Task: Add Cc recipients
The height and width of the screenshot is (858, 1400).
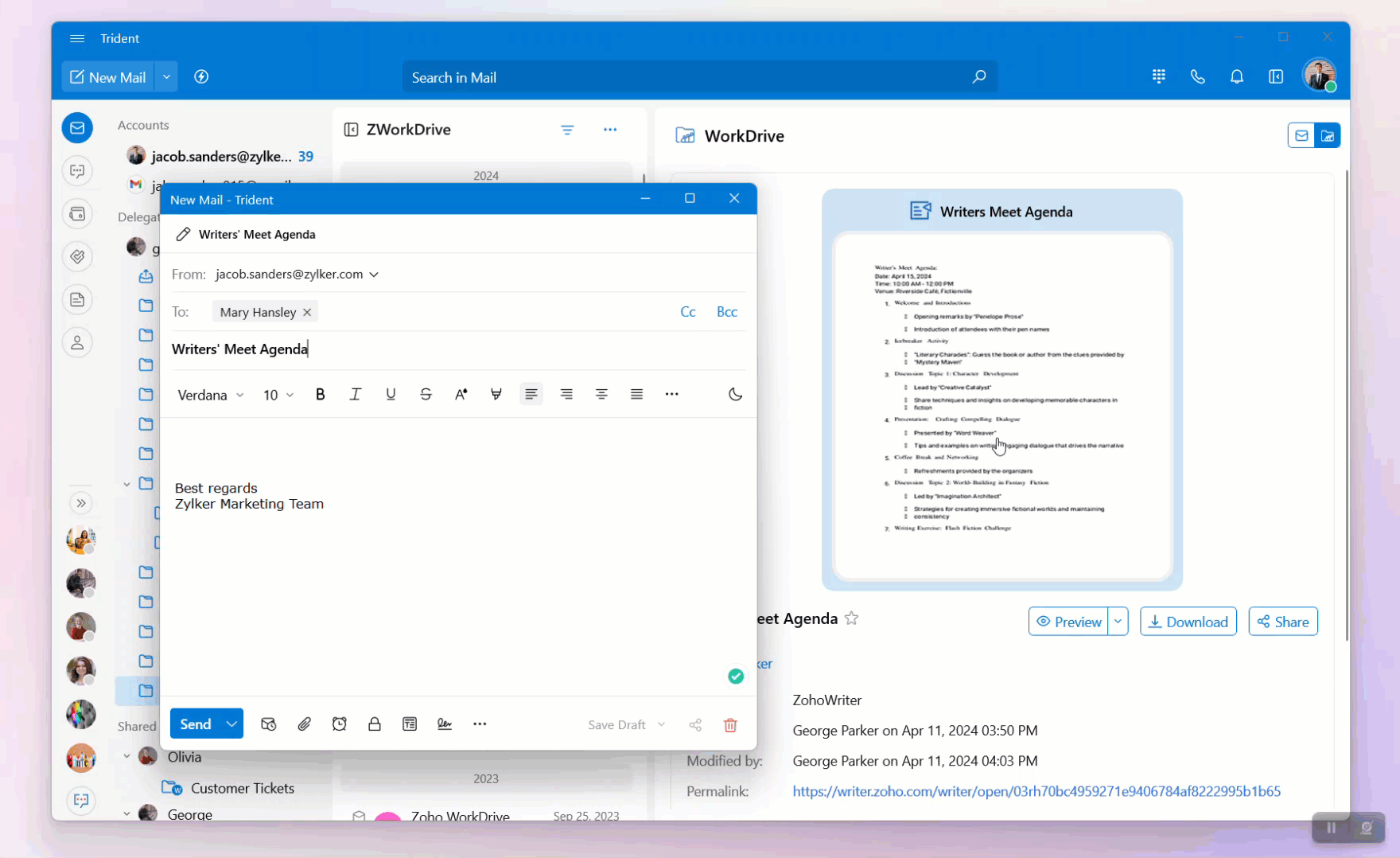Action: (x=688, y=312)
